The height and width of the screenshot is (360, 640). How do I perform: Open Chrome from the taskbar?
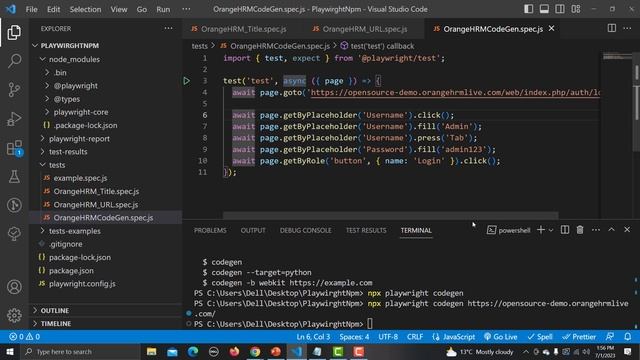tap(255, 351)
